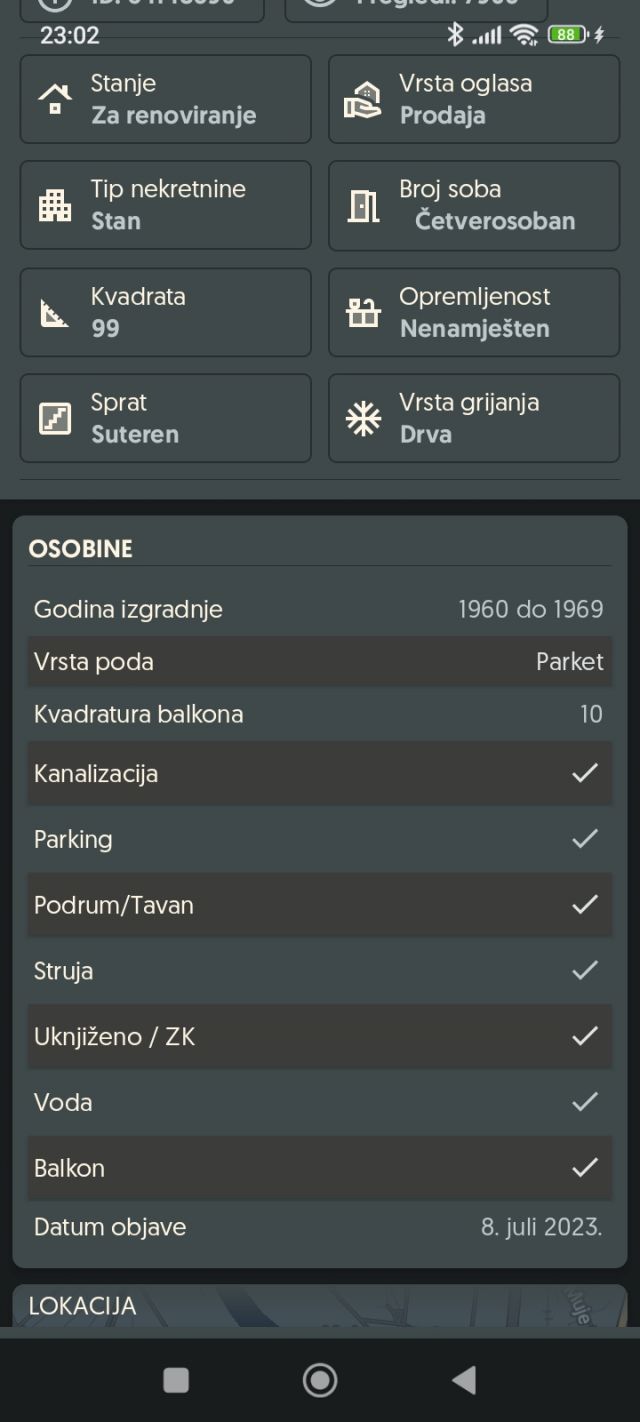
Task: Tap the Datum objave row
Action: tap(319, 1227)
